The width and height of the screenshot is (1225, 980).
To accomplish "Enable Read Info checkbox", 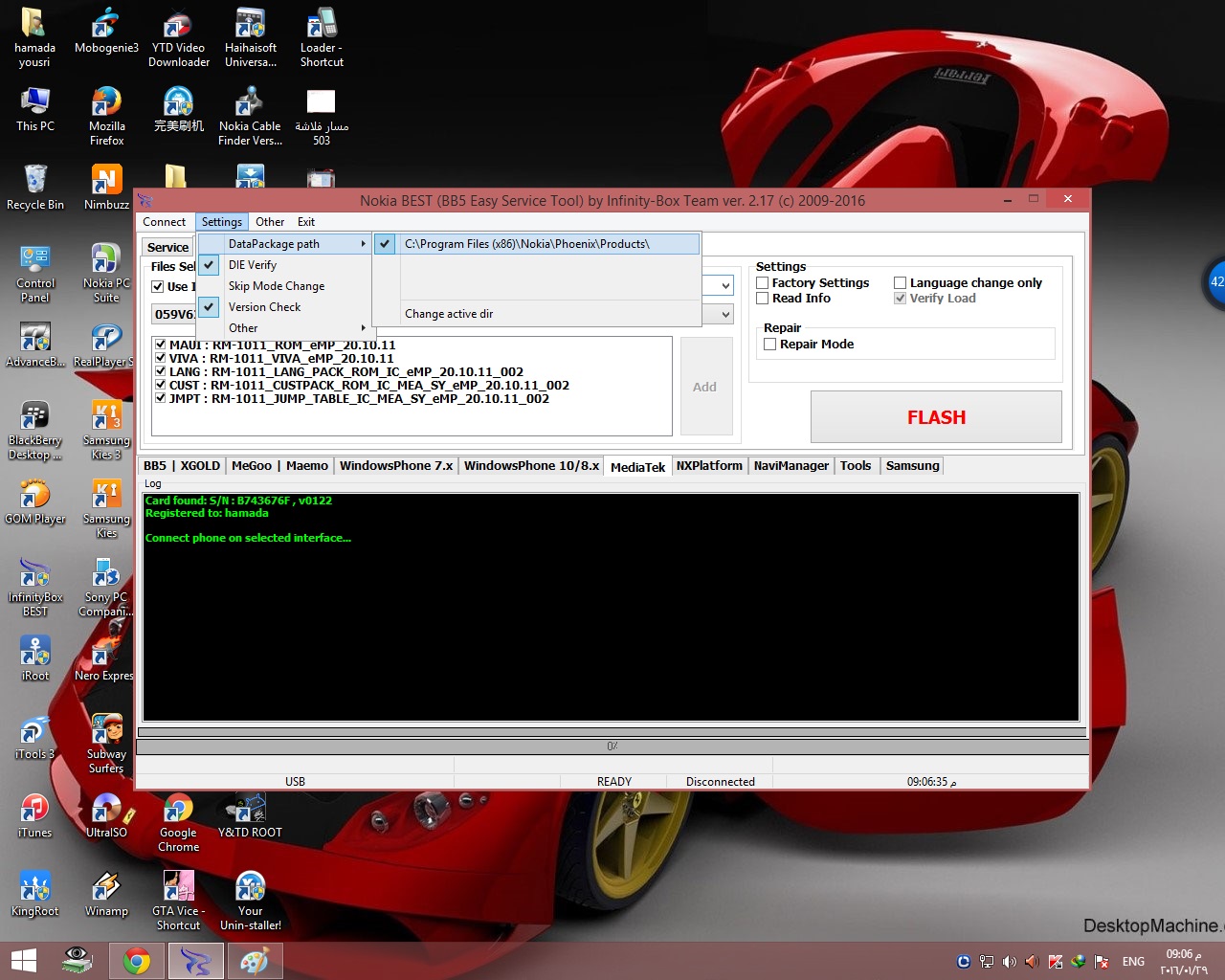I will (x=763, y=299).
